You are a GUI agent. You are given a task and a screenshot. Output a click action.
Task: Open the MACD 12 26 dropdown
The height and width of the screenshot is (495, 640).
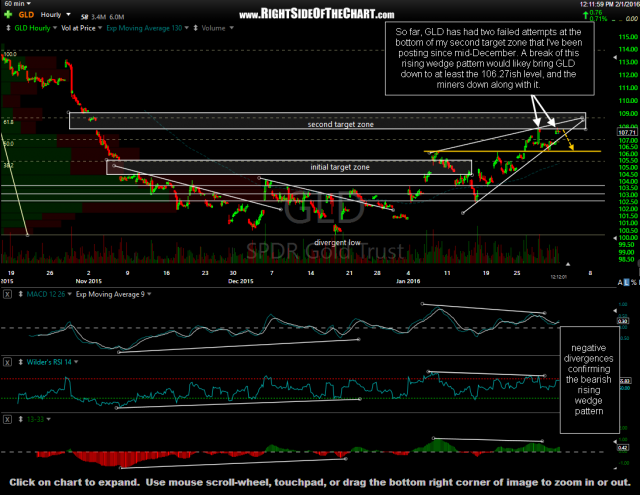69,294
